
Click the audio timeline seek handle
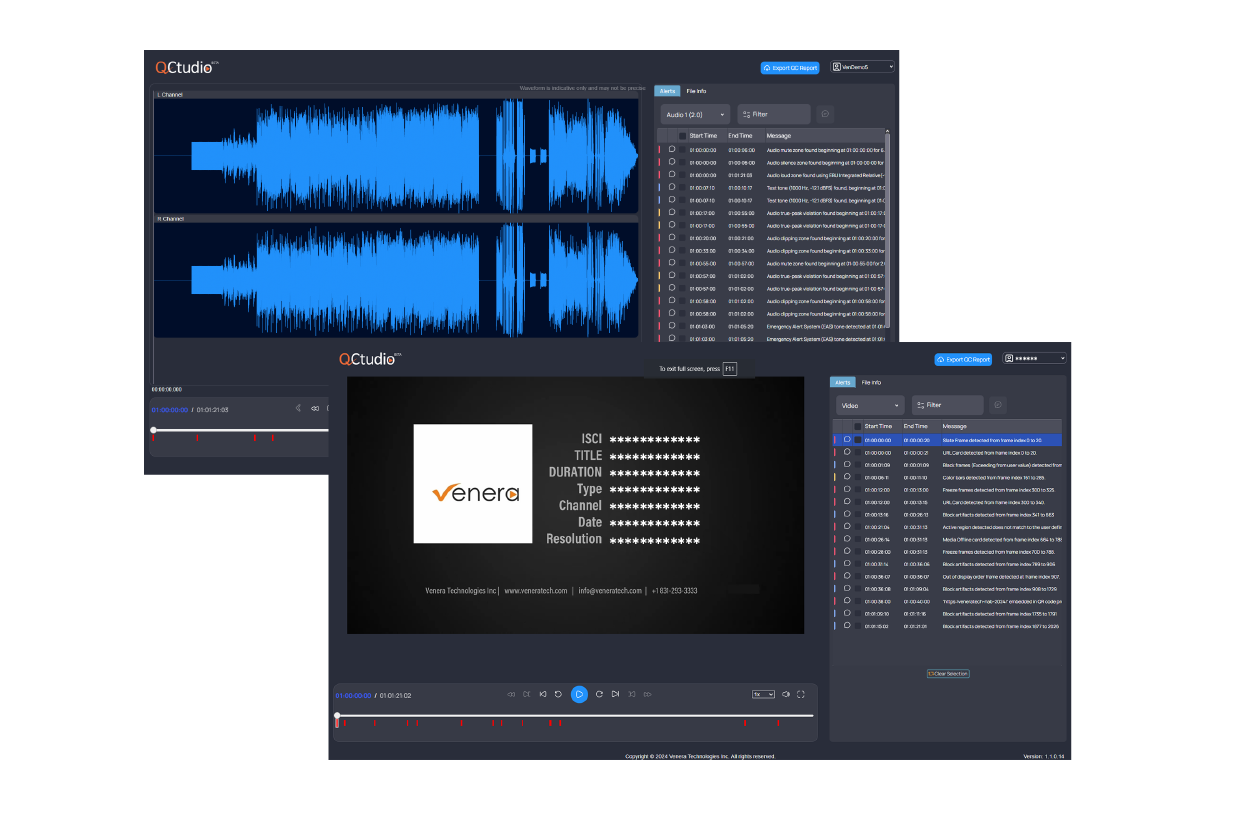[153, 430]
